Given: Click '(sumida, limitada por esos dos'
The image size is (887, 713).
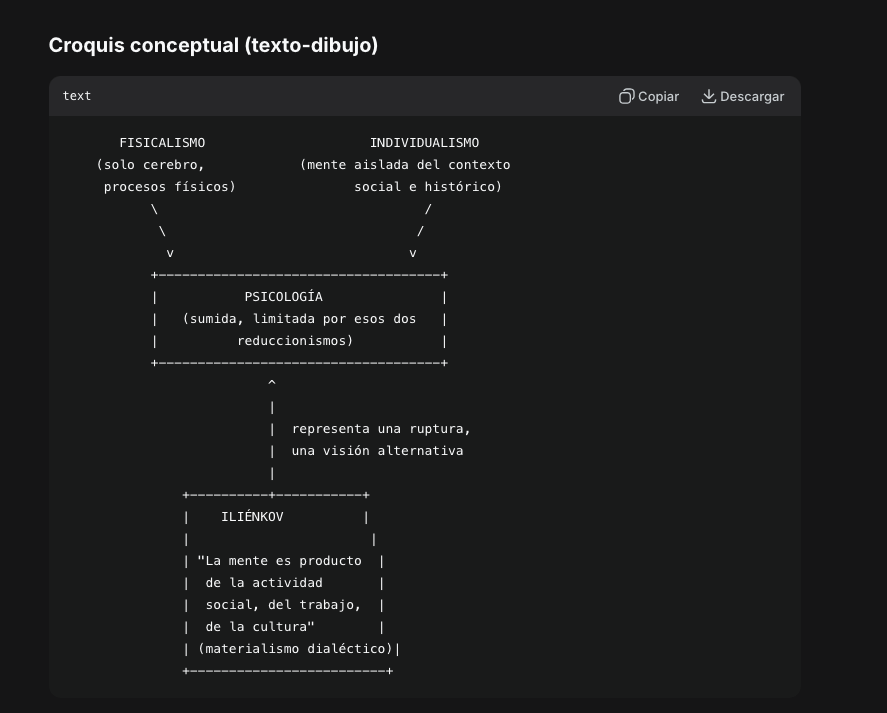Looking at the screenshot, I should [x=299, y=319].
